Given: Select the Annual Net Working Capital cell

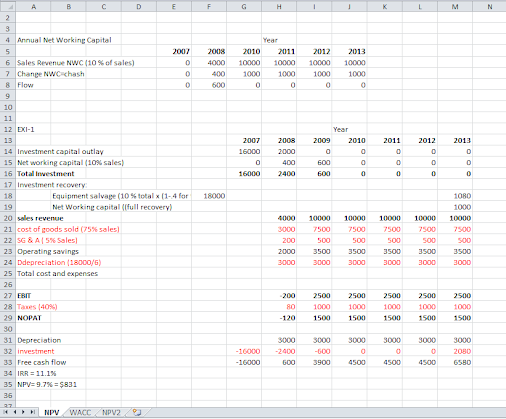Looking at the screenshot, I should (64, 40).
